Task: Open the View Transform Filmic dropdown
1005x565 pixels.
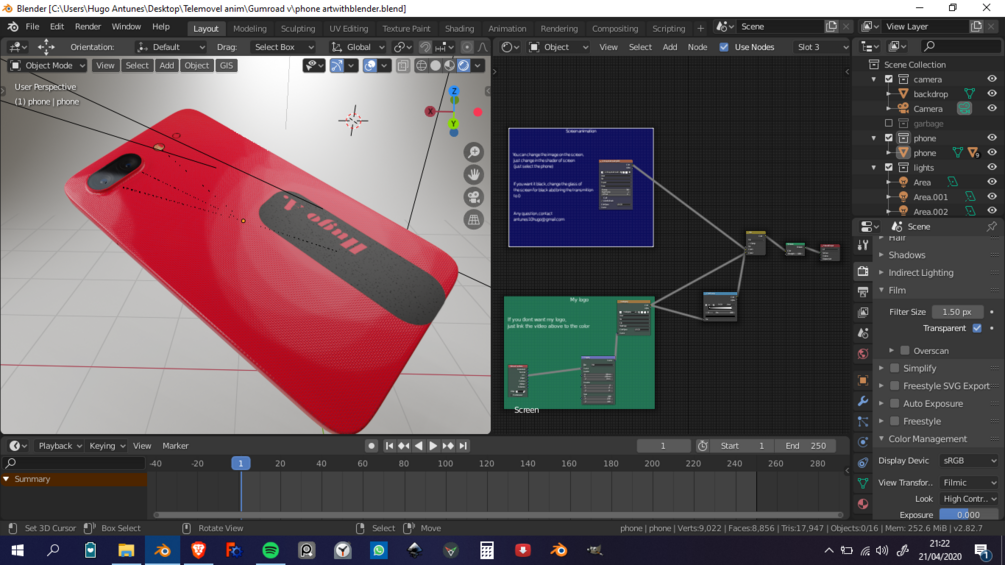Action: point(969,482)
